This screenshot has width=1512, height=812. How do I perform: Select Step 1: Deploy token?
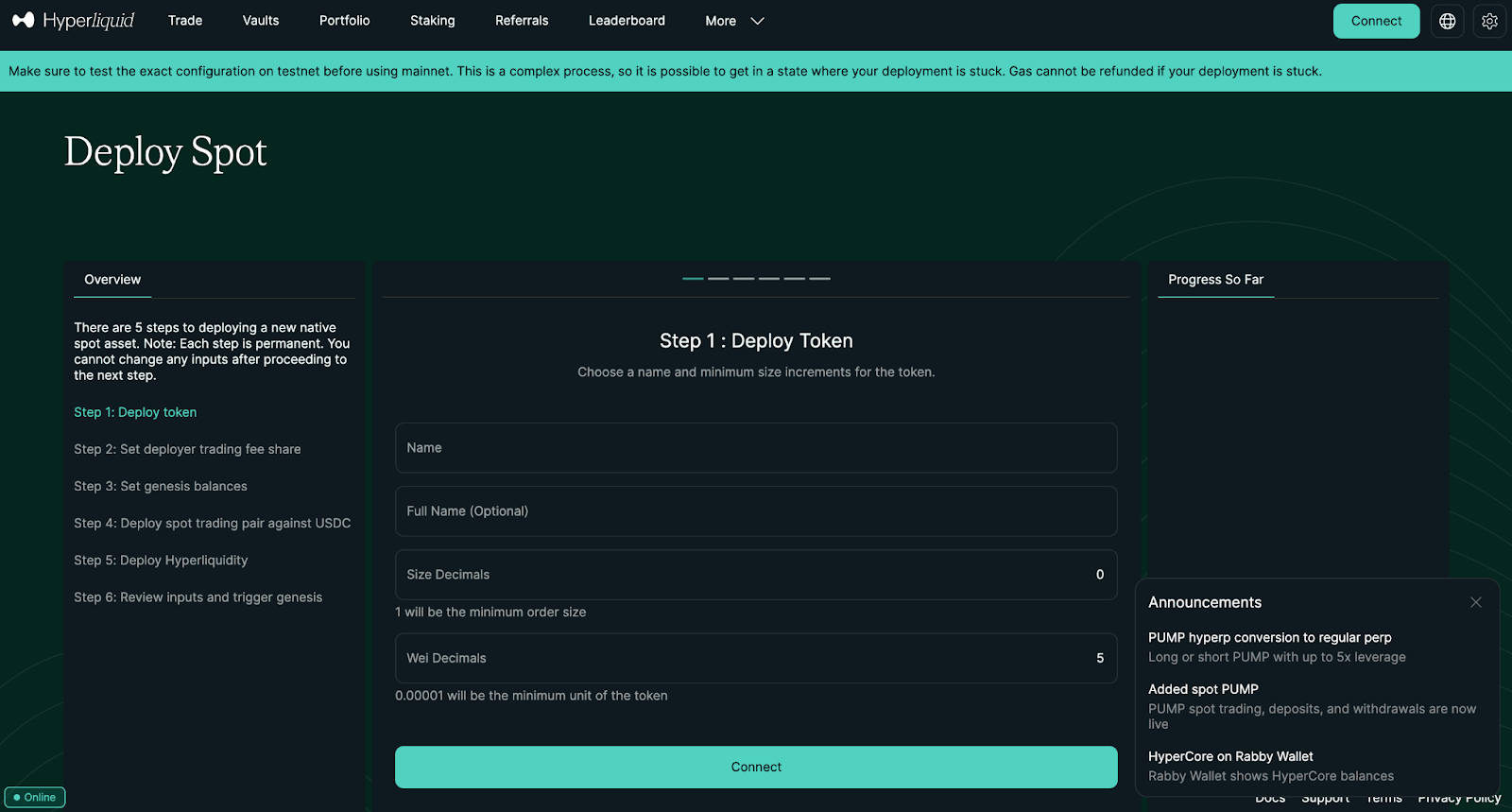pos(135,412)
